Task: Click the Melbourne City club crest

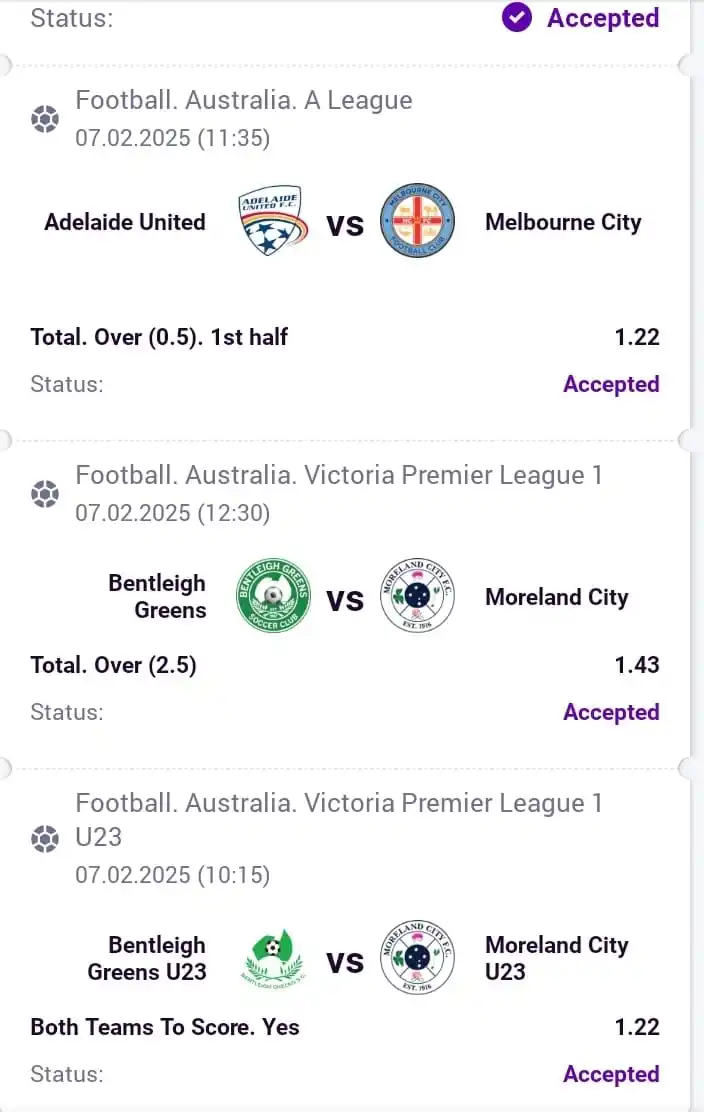Action: tap(418, 222)
